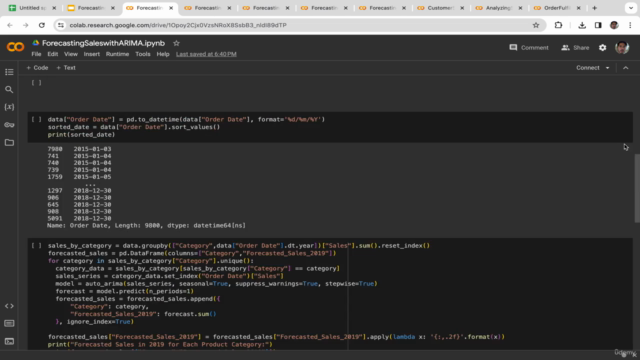
Task: Close the active Forecasting tab
Action: pyautogui.click(x=171, y=8)
